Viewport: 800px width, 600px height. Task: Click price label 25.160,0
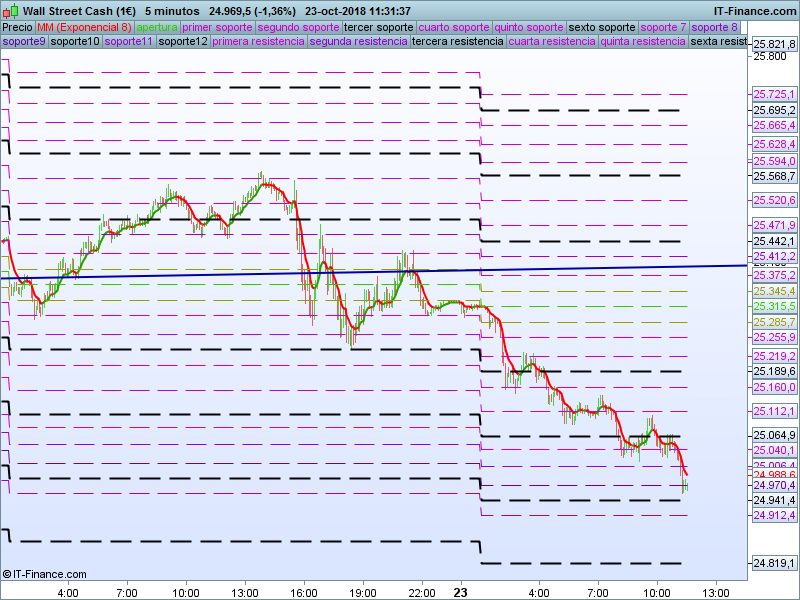(774, 387)
